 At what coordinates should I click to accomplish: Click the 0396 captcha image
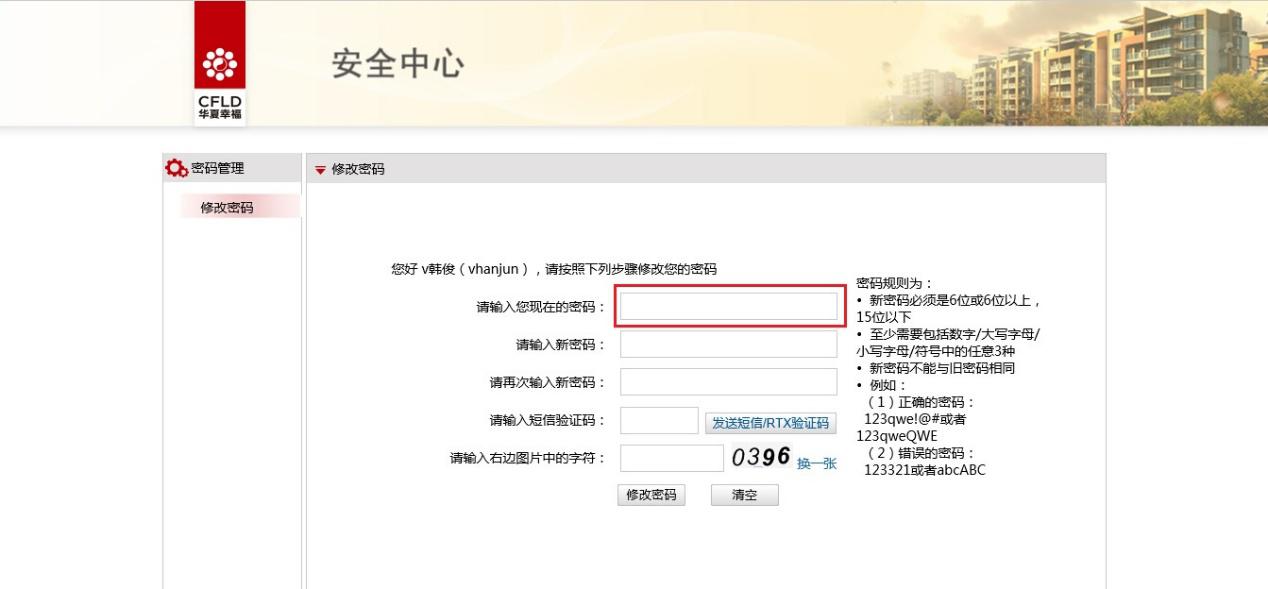[761, 457]
